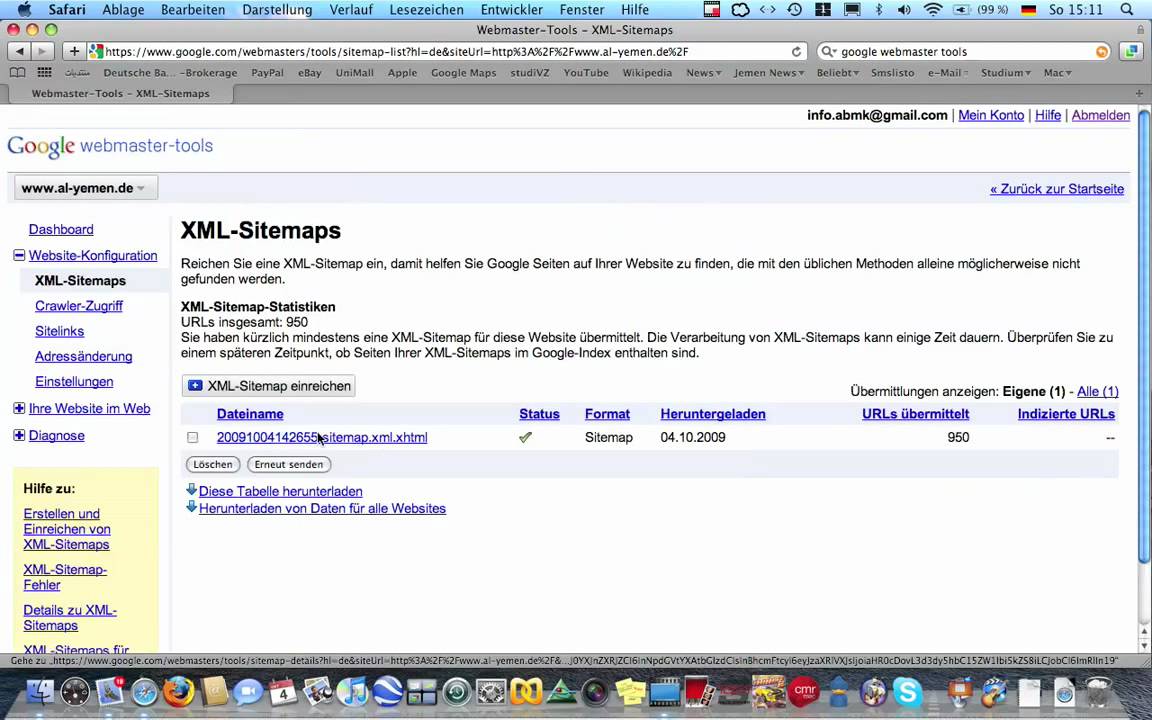Open the Jemen News bookmarks dropdown
1152x720 pixels.
tap(768, 73)
